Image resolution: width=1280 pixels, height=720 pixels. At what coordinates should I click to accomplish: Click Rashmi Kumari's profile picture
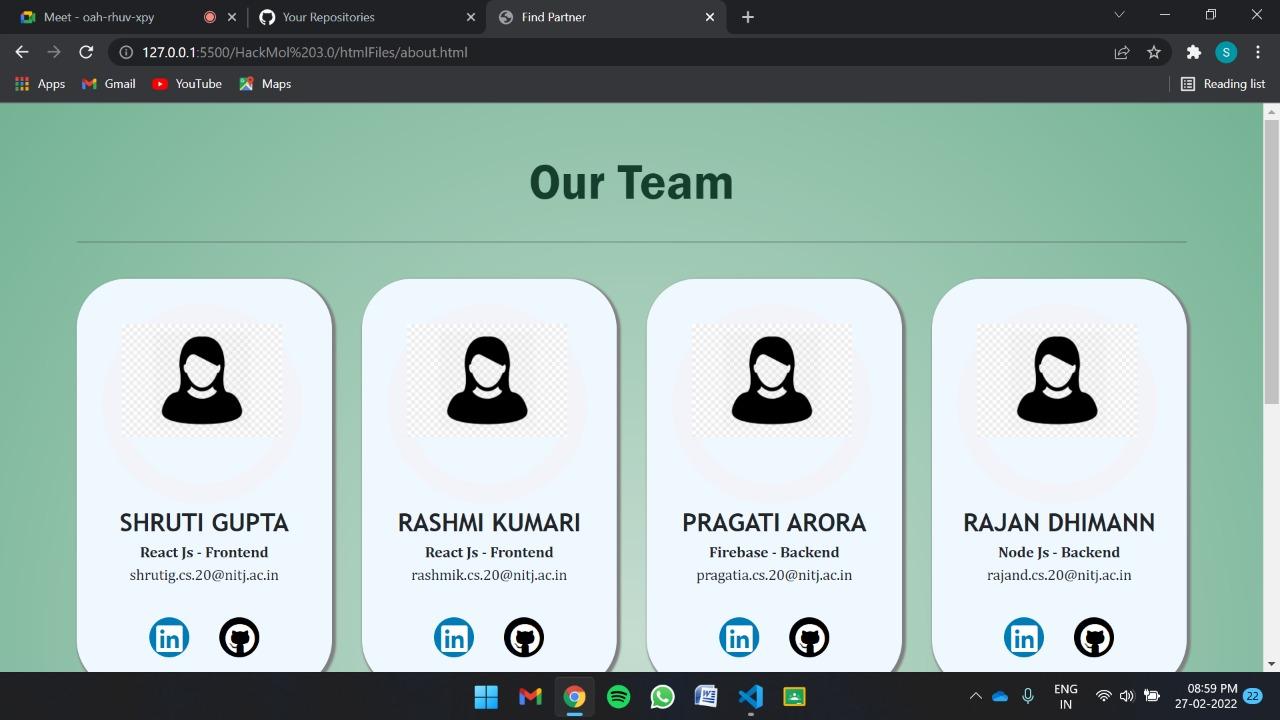point(487,381)
